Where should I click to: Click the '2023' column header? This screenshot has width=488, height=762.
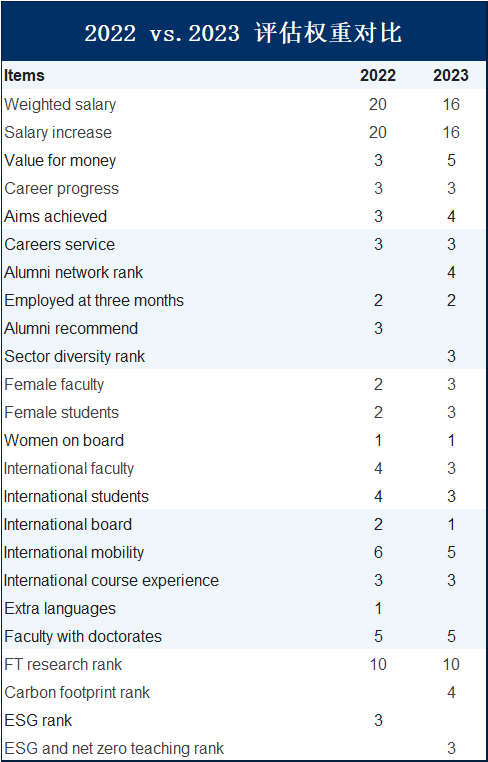click(x=451, y=75)
